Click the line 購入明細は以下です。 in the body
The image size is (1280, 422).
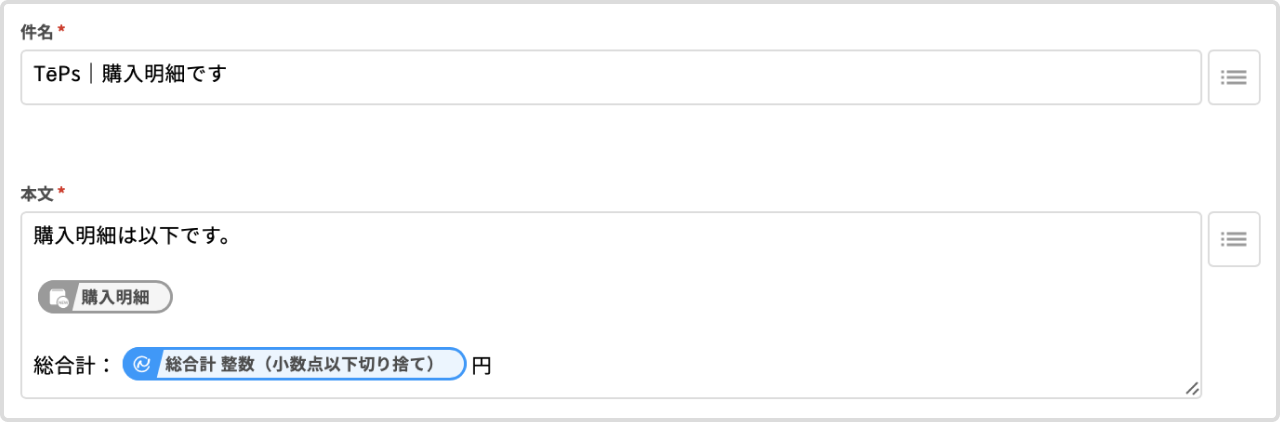coord(132,237)
